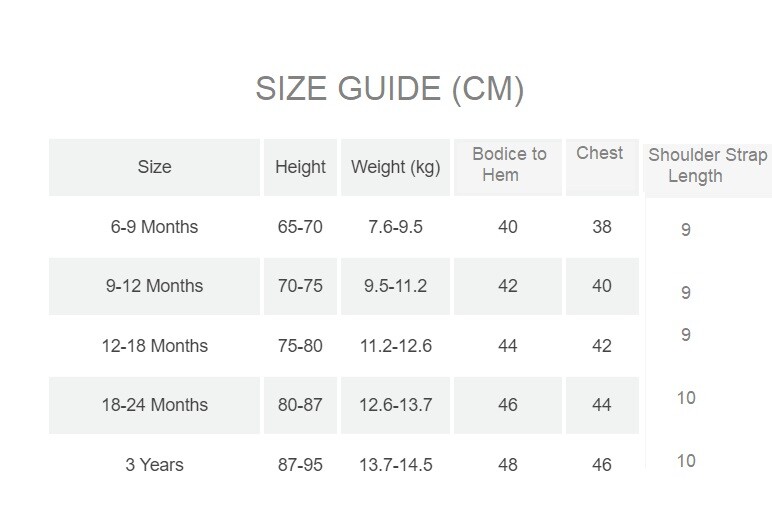Select the 3 Years size cell
Viewport: 772px width, 510px height.
click(154, 465)
